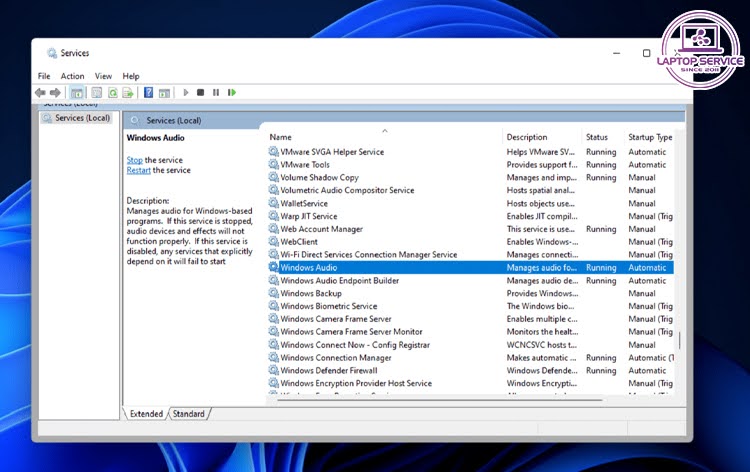
Task: Open the View menu
Action: [x=103, y=76]
